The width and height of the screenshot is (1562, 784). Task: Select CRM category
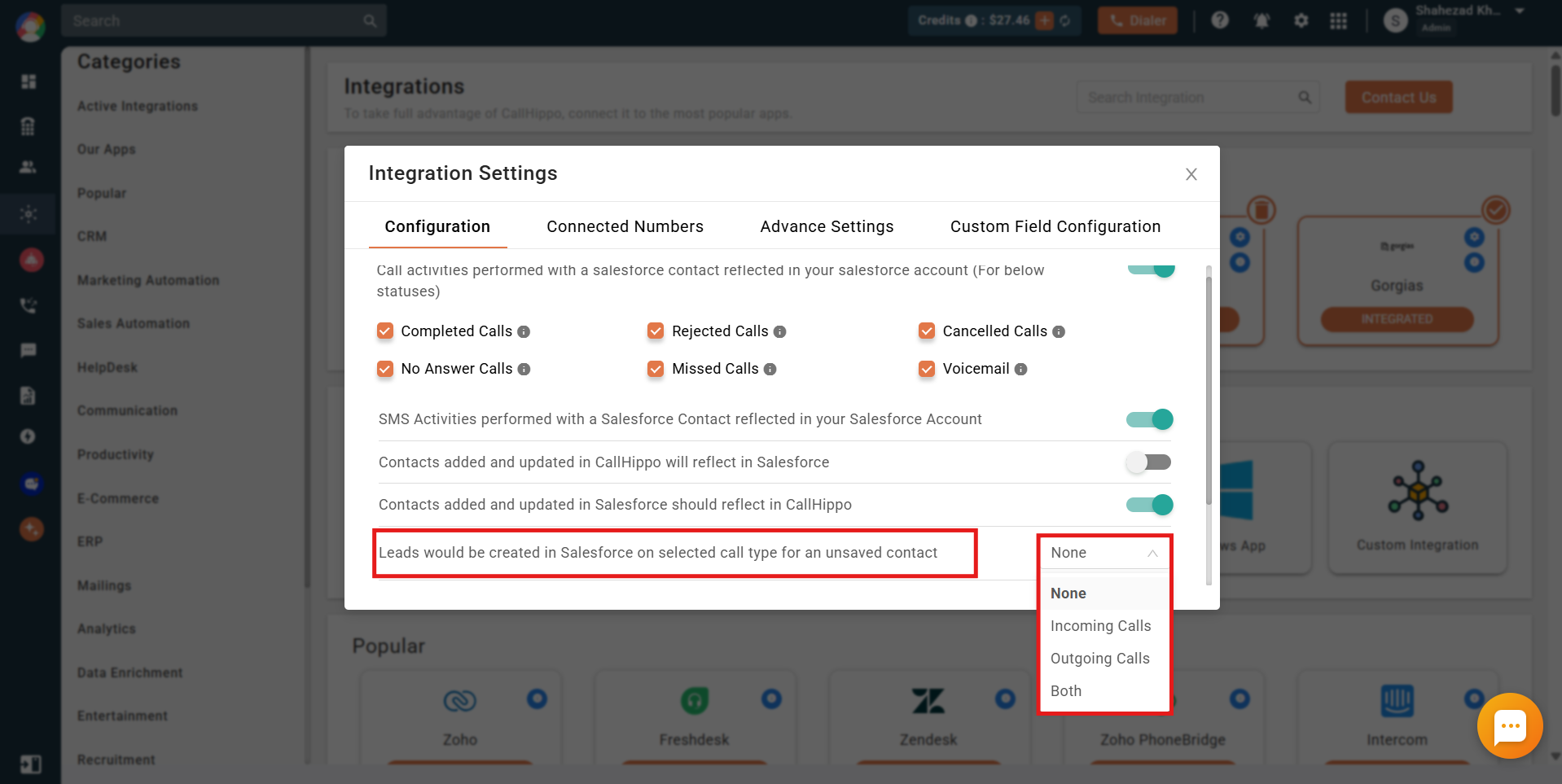92,236
